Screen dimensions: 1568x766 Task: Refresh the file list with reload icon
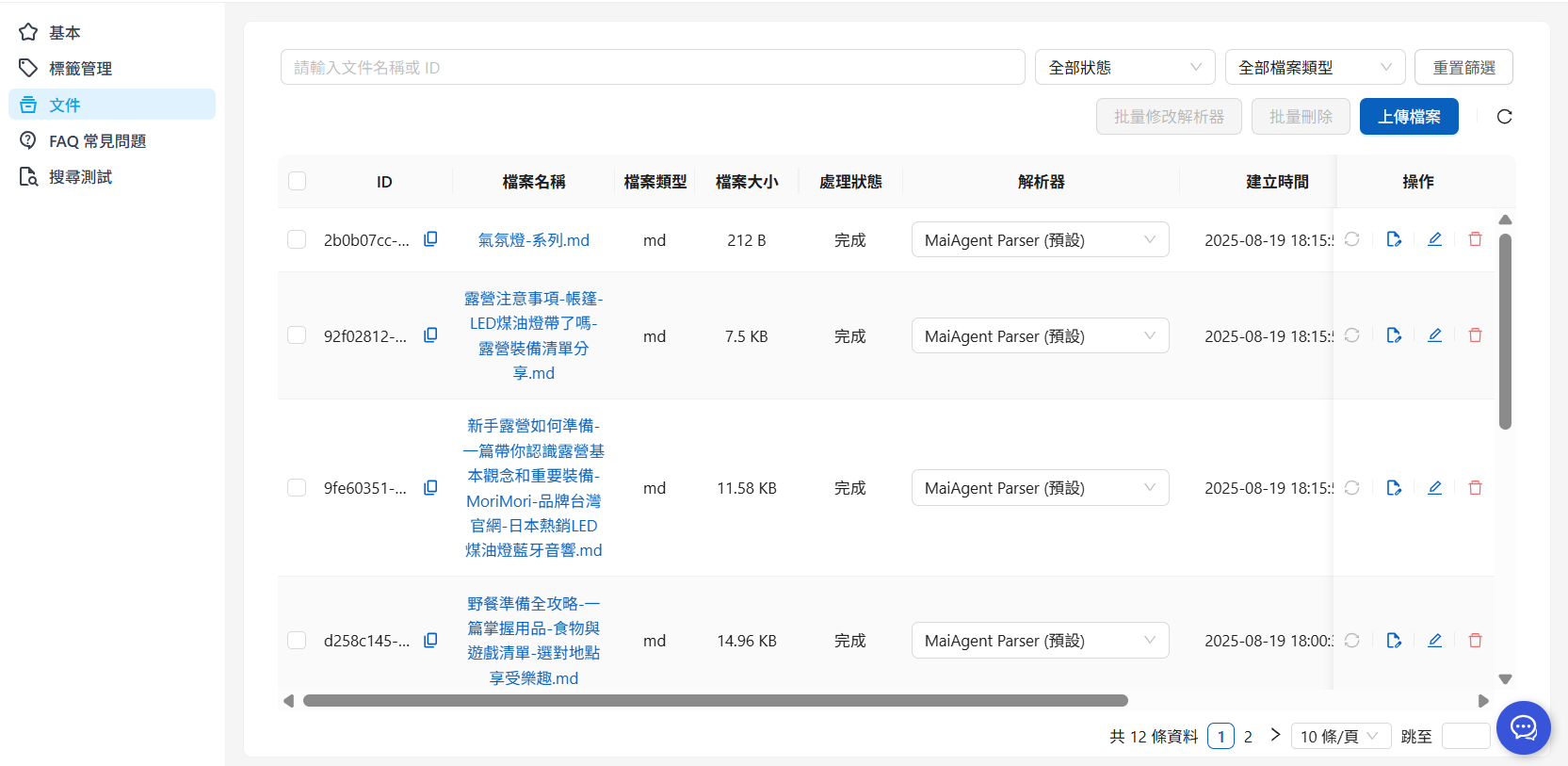click(x=1504, y=117)
